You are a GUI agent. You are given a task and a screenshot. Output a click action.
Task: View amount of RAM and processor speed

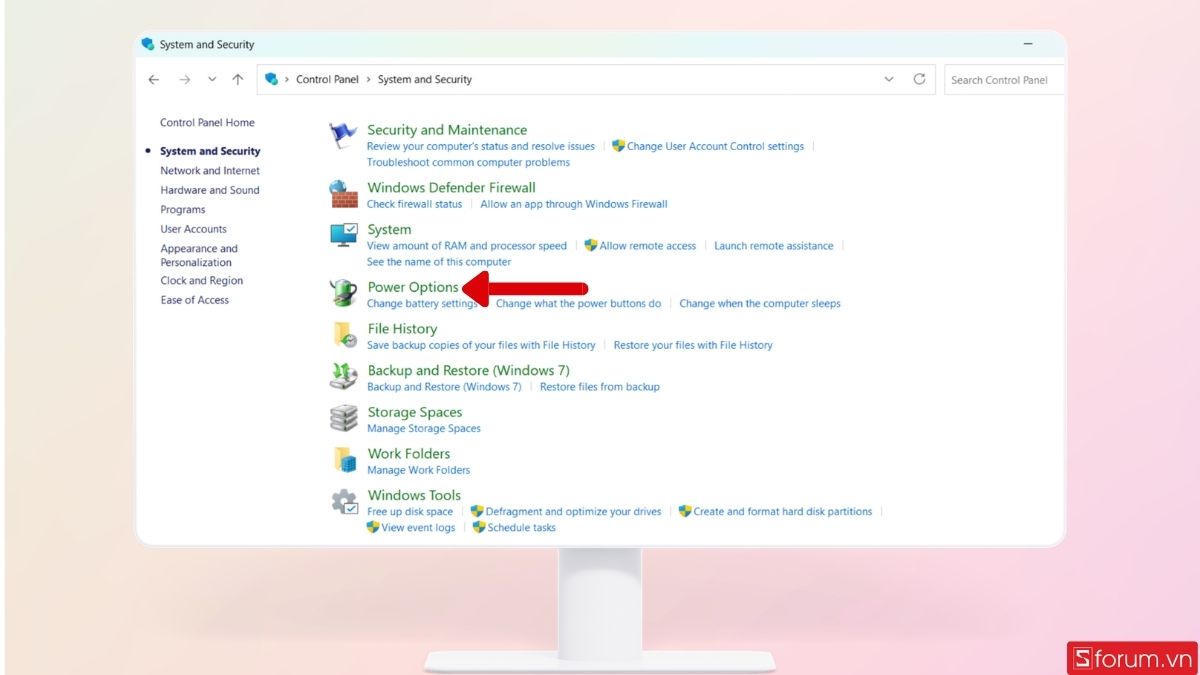pos(467,246)
